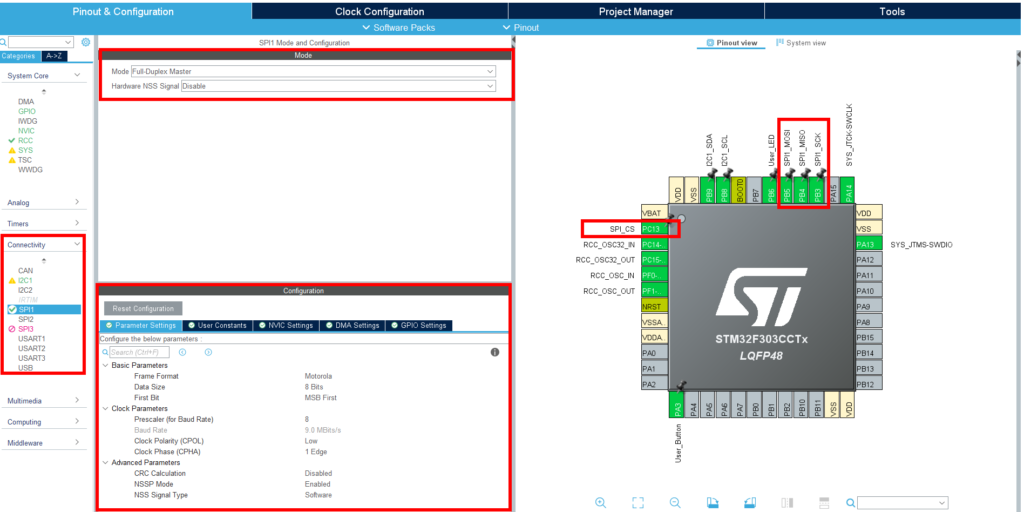Screen dimensions: 1024x512
Task: Select USART1 in the Connectivity list
Action: point(31,338)
